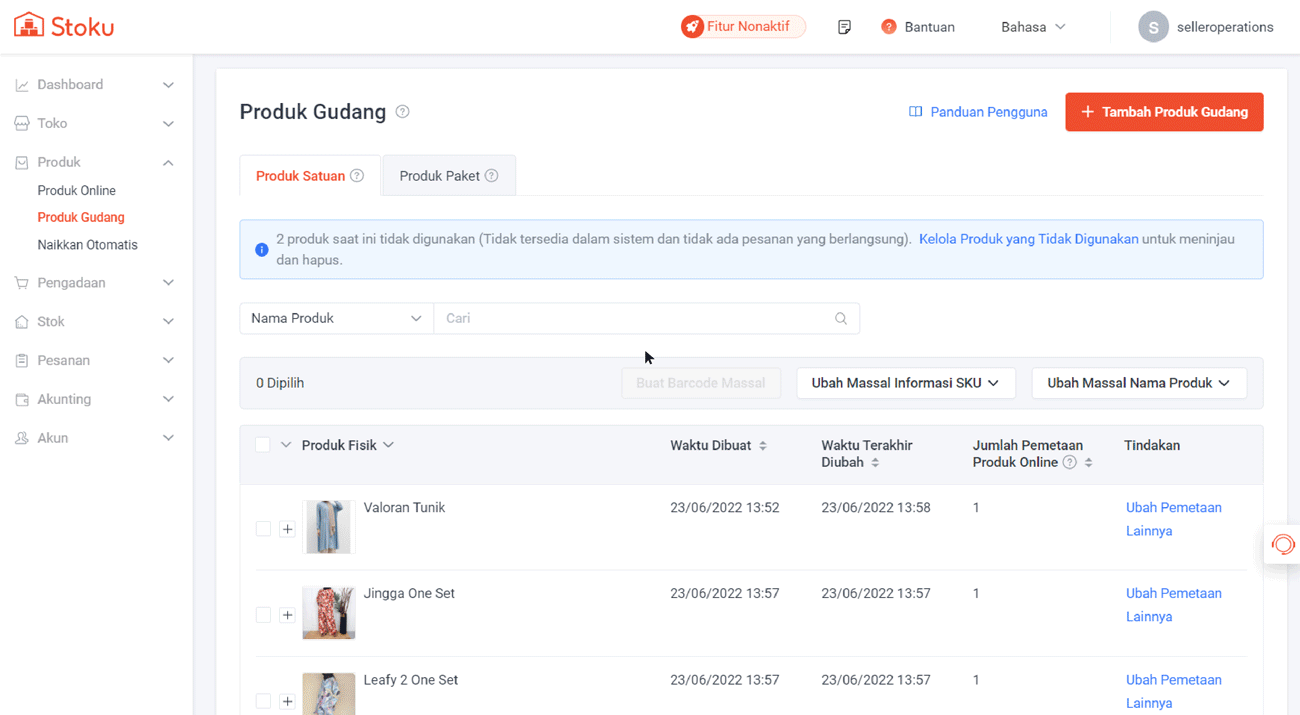Open the customer support chat icon
Image resolution: width=1300 pixels, height=715 pixels.
1282,545
